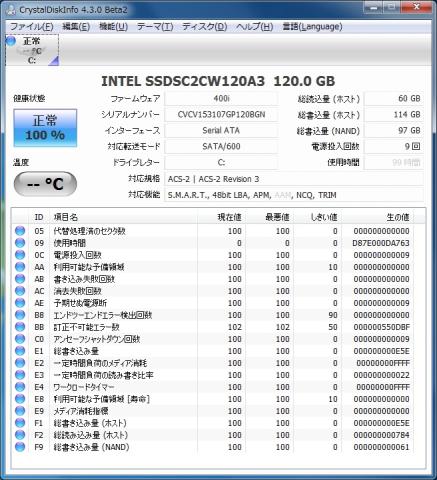The height and width of the screenshot is (480, 437).
Task: Close the CrystalDiskInfo window
Action: click(x=417, y=7)
